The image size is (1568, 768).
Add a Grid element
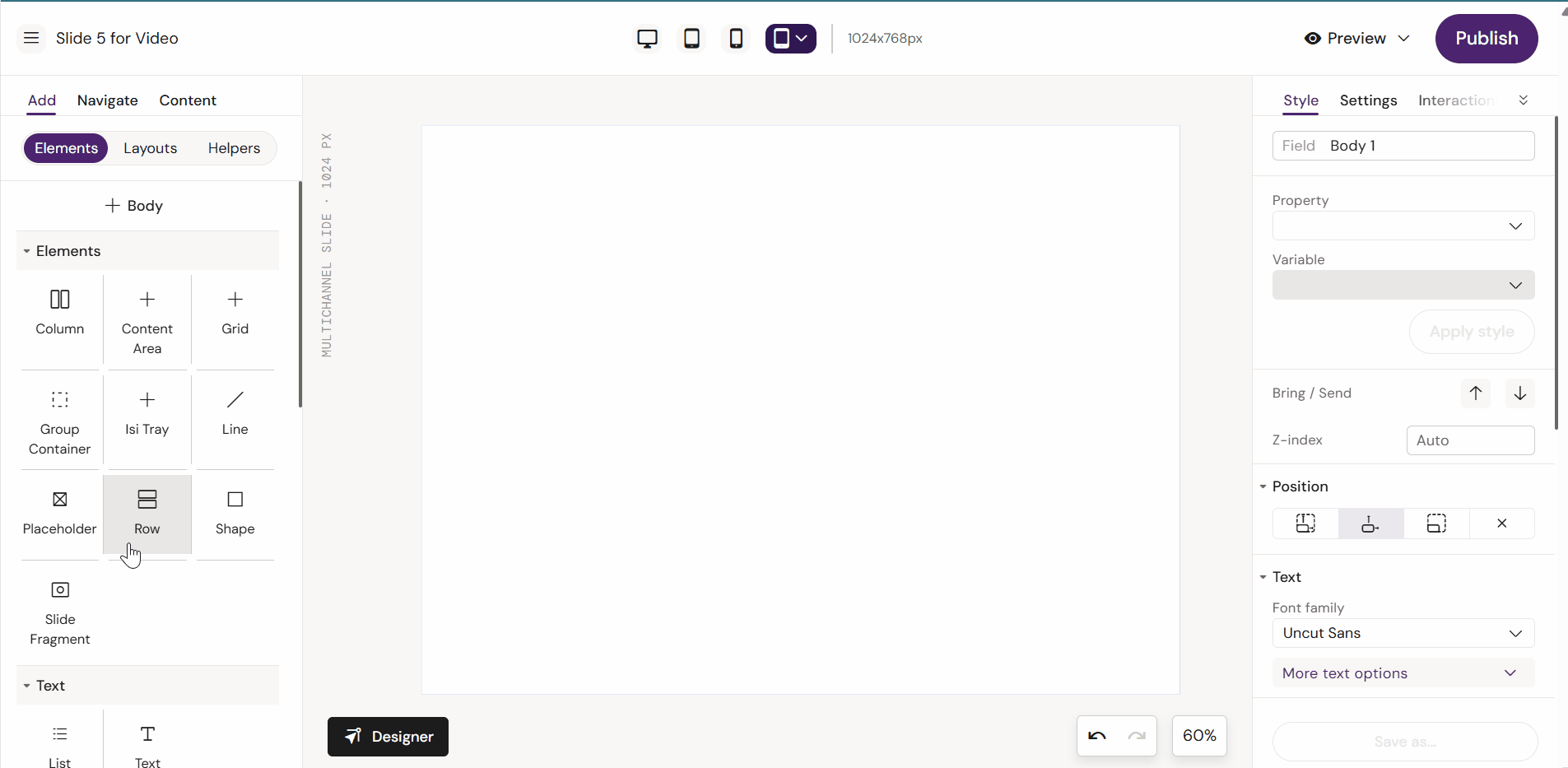(x=235, y=313)
